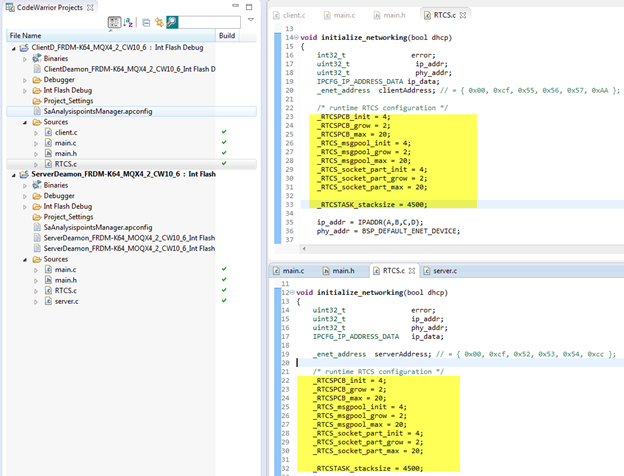
Task: Click the Binaries icon under ClientD project
Action: [x=37, y=58]
